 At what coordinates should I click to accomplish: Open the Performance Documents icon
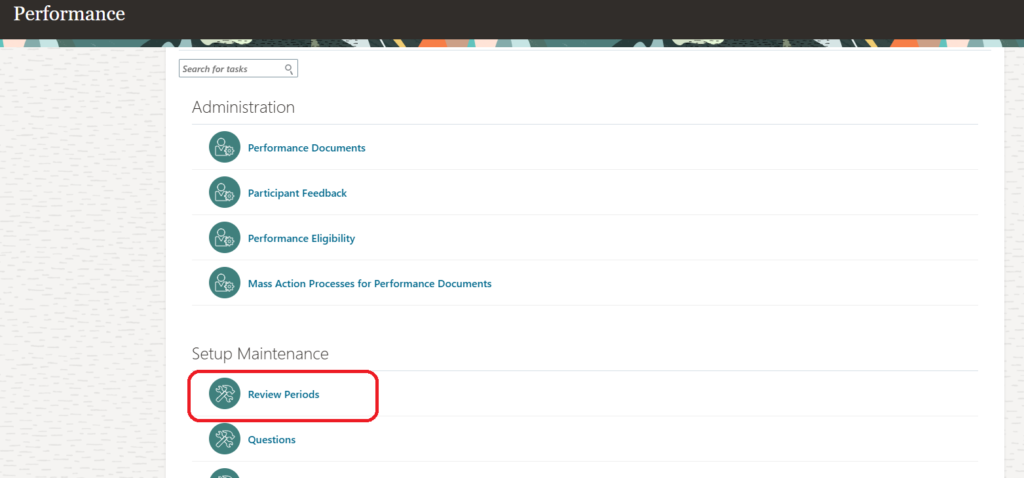click(225, 147)
